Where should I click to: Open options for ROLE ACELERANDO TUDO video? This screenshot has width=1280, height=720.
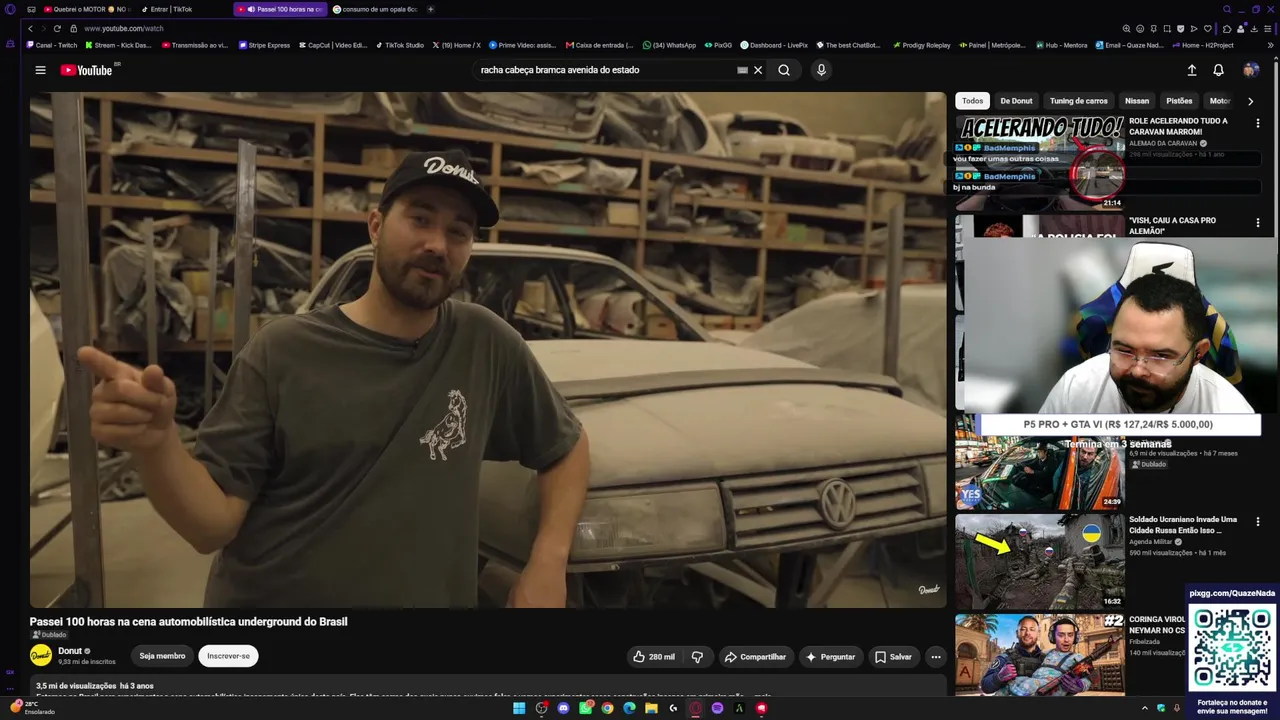pyautogui.click(x=1257, y=122)
